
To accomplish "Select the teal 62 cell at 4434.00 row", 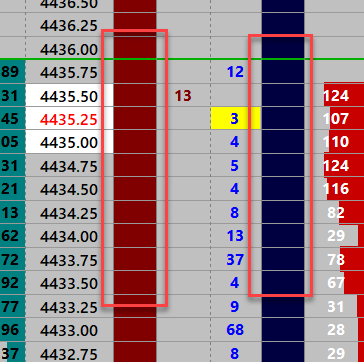I will click(12, 236).
